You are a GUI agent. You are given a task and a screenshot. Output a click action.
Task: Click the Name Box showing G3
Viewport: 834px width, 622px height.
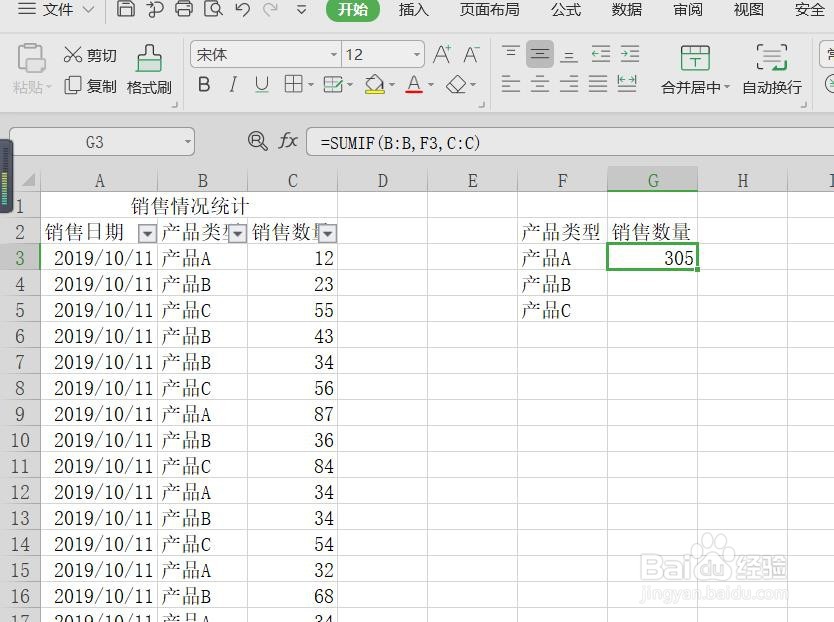95,141
